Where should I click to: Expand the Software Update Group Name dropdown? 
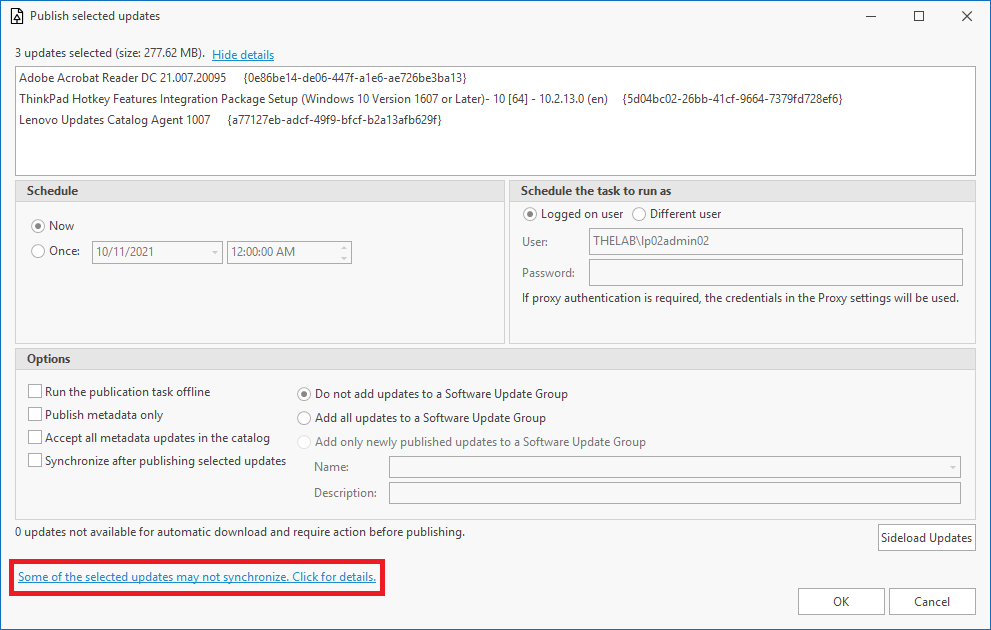[x=952, y=467]
